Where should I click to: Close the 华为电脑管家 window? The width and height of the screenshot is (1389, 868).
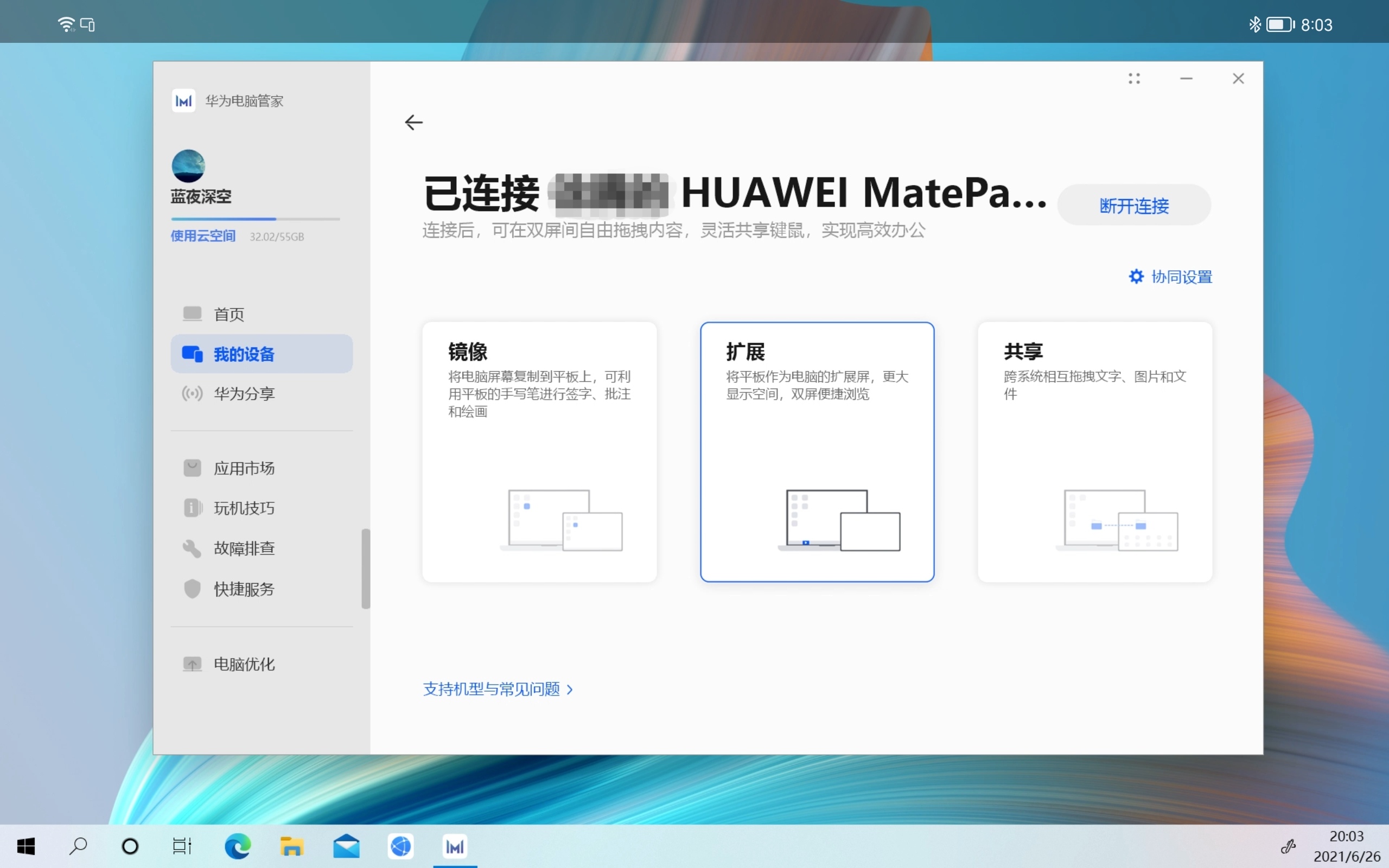1238,79
